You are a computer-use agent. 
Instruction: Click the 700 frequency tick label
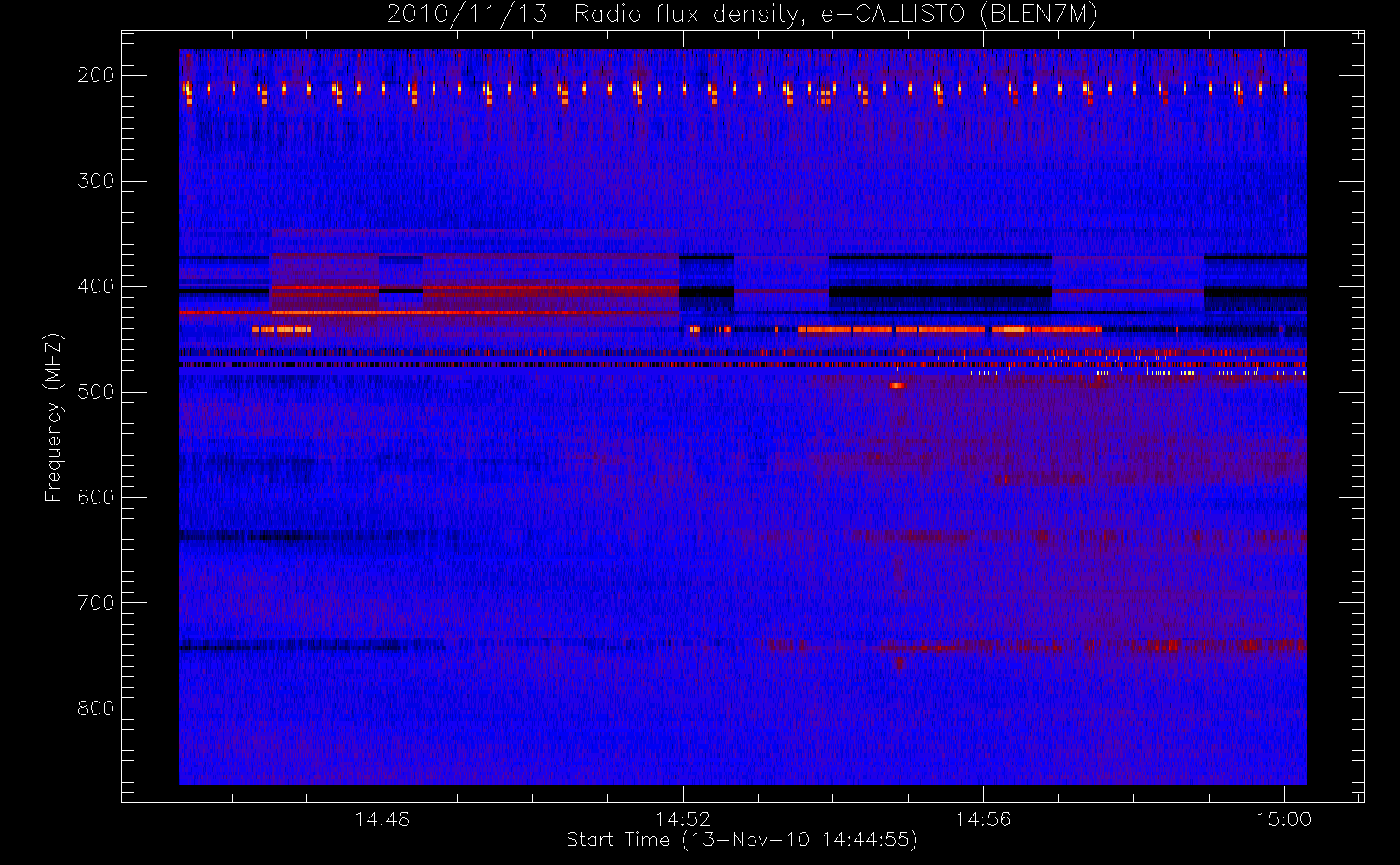pyautogui.click(x=96, y=603)
